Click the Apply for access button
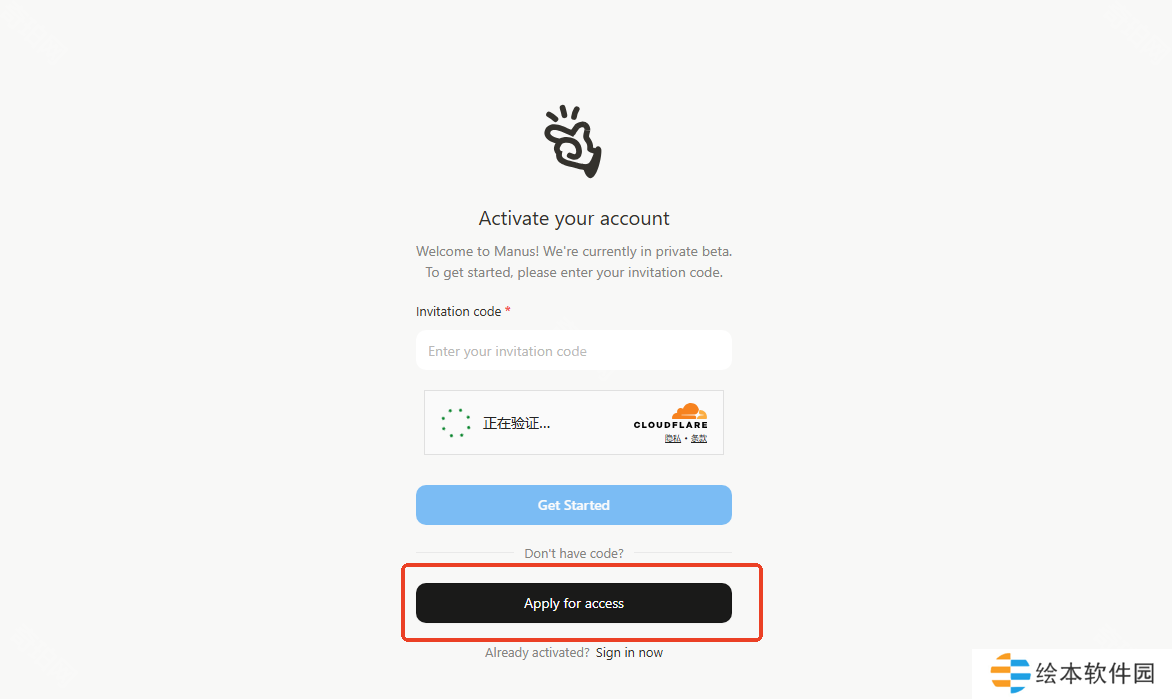Image resolution: width=1172 pixels, height=699 pixels. coord(573,603)
